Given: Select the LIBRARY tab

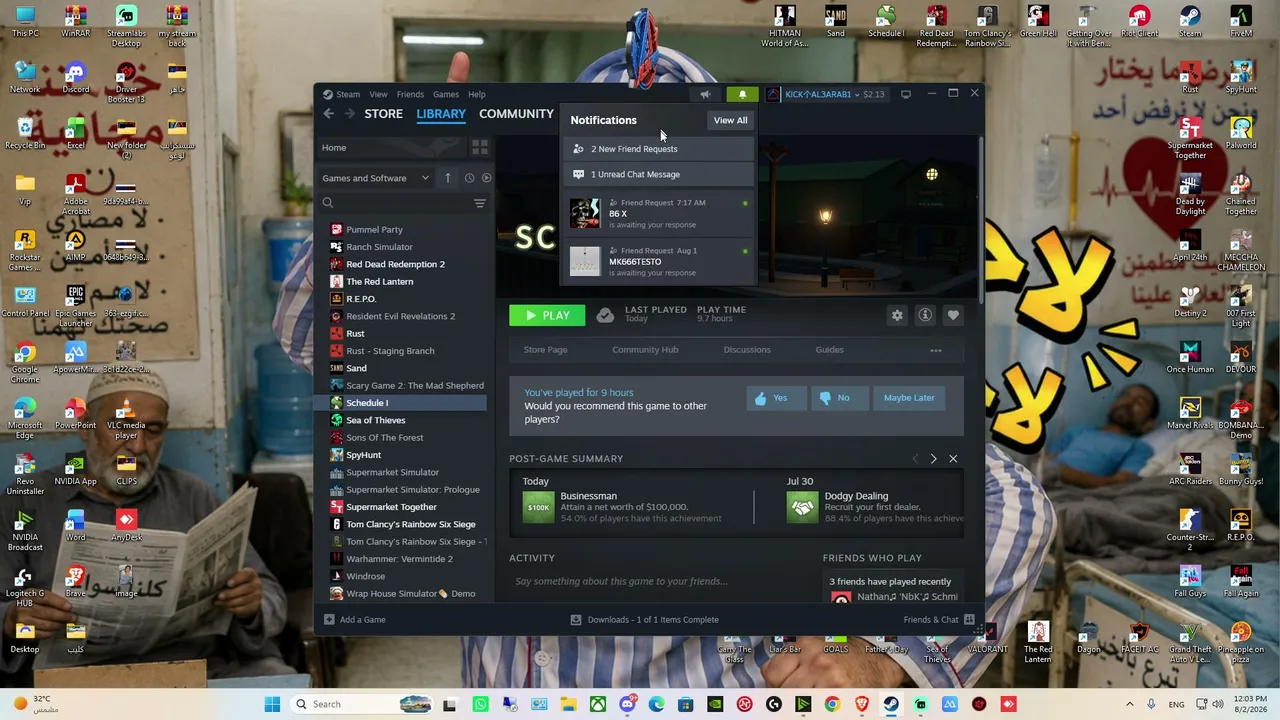Looking at the screenshot, I should coord(441,114).
